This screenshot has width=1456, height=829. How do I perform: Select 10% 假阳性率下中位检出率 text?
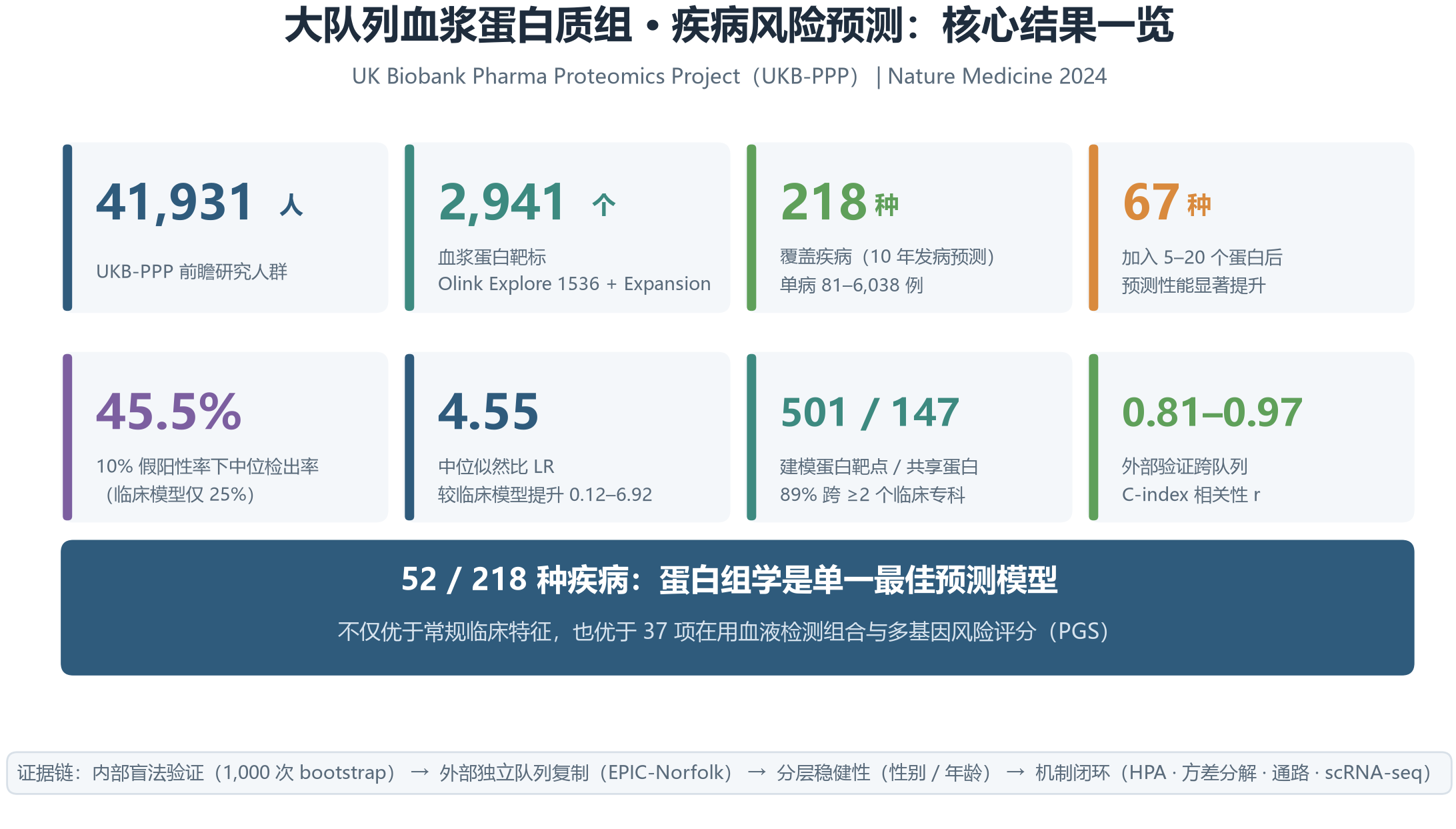coord(207,466)
